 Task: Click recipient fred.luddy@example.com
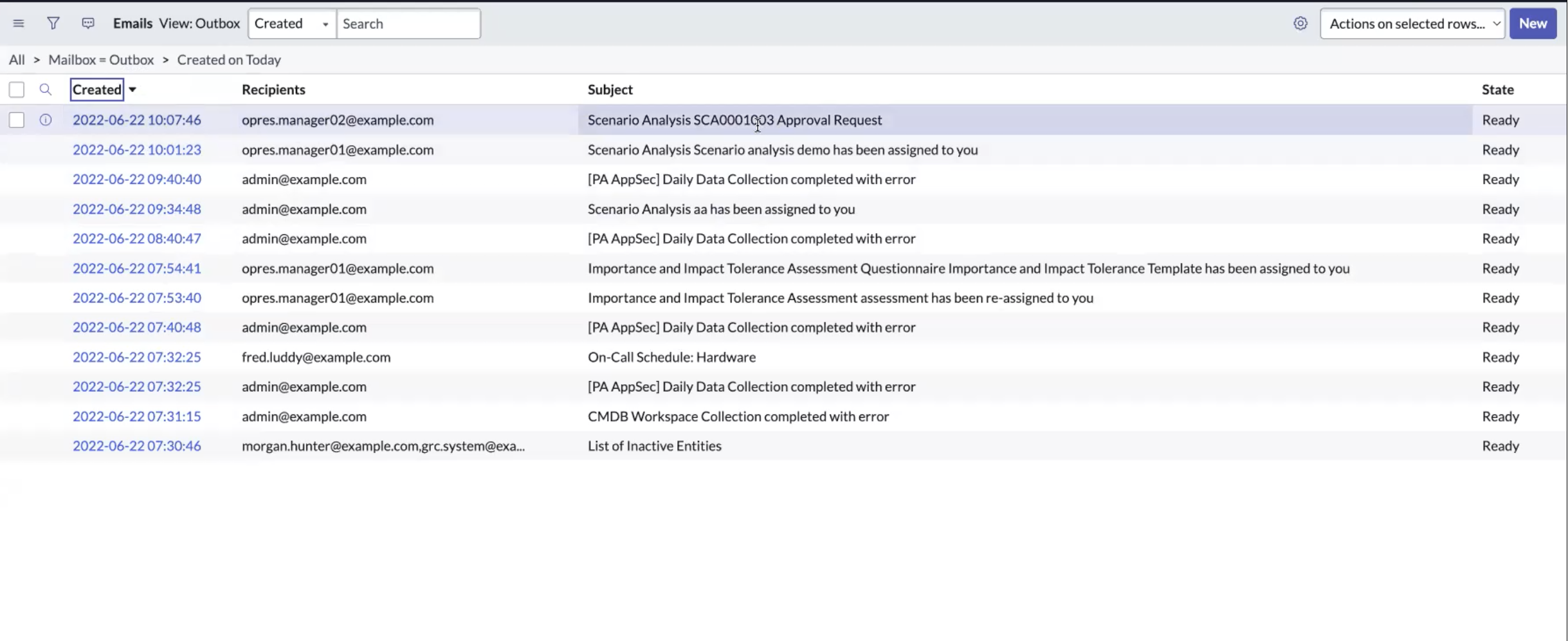pyautogui.click(x=316, y=357)
